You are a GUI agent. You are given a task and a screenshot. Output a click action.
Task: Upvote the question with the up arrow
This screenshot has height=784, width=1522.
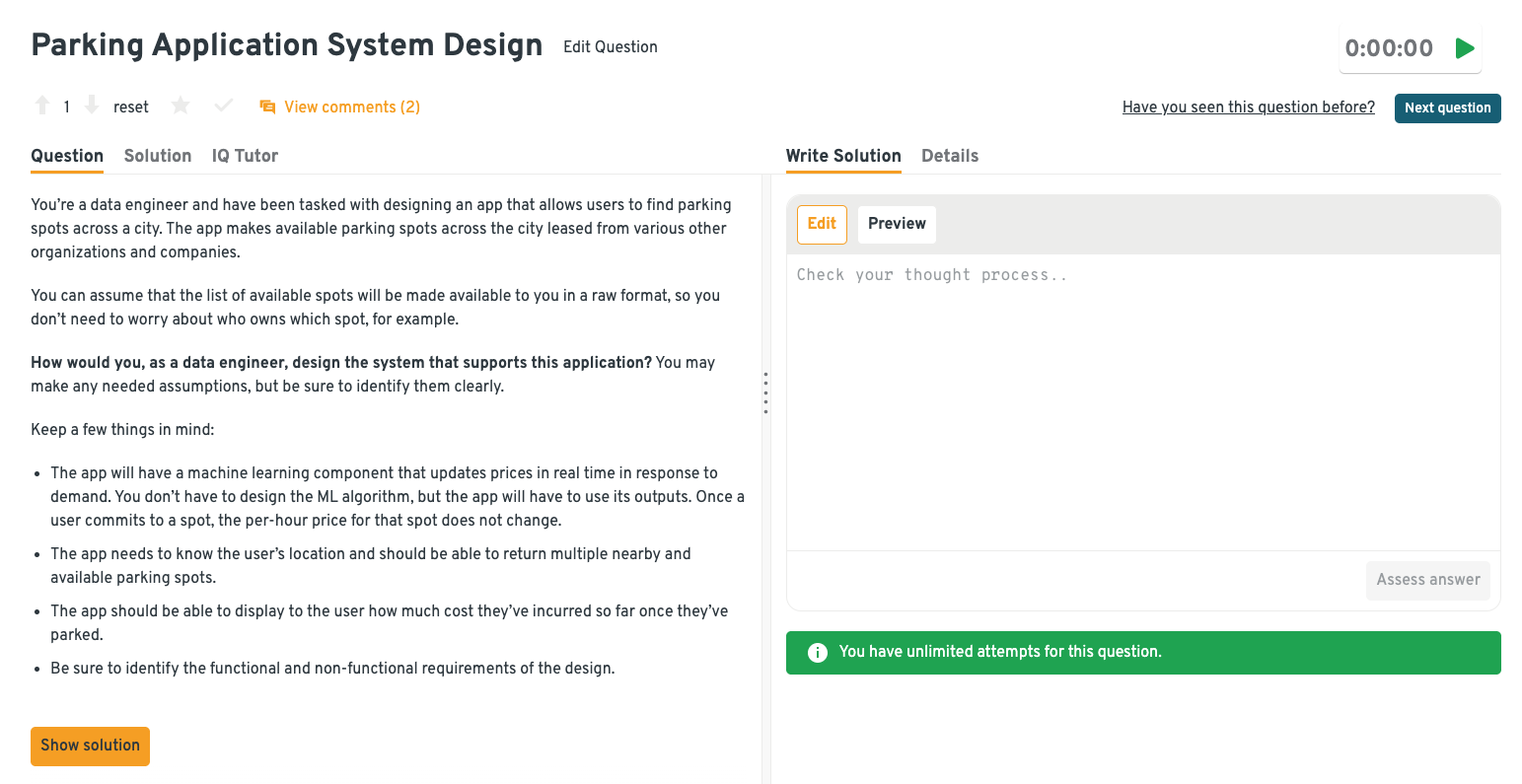(42, 106)
